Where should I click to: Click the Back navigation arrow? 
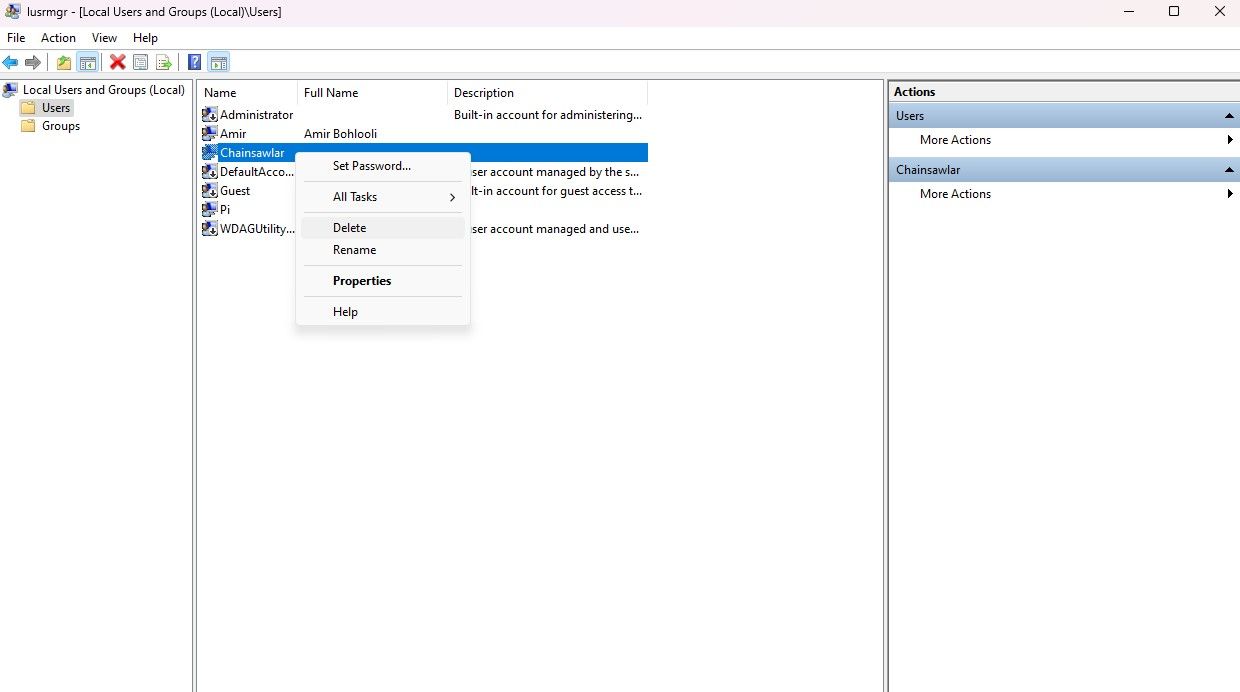10,62
